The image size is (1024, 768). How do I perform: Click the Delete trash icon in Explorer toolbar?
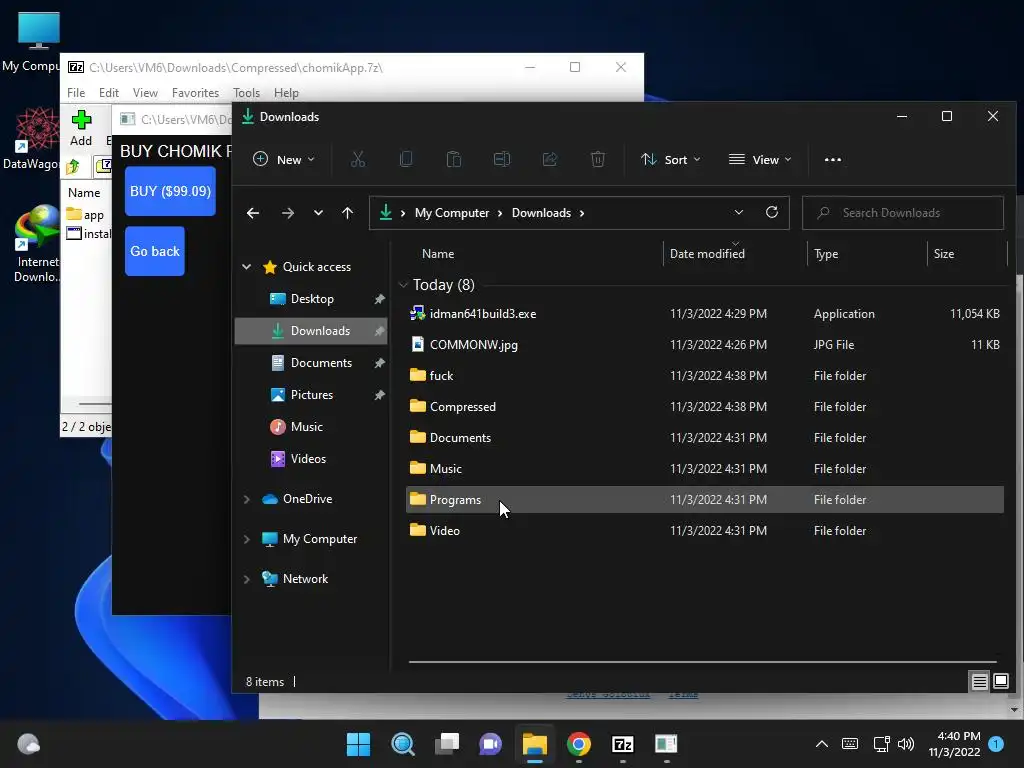[598, 159]
